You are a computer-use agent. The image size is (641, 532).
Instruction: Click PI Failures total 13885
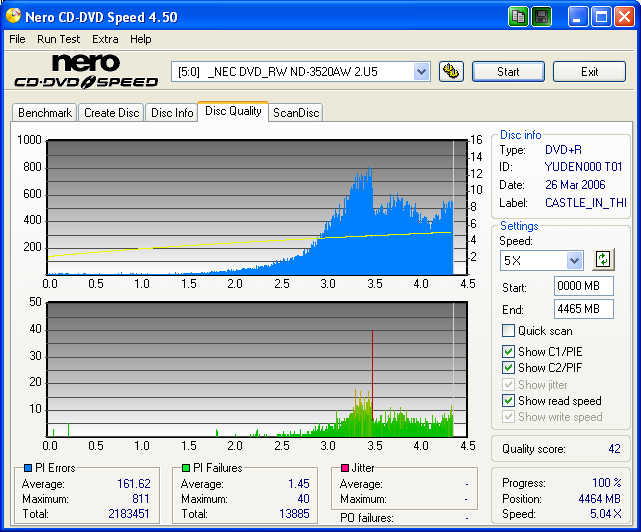pos(294,514)
